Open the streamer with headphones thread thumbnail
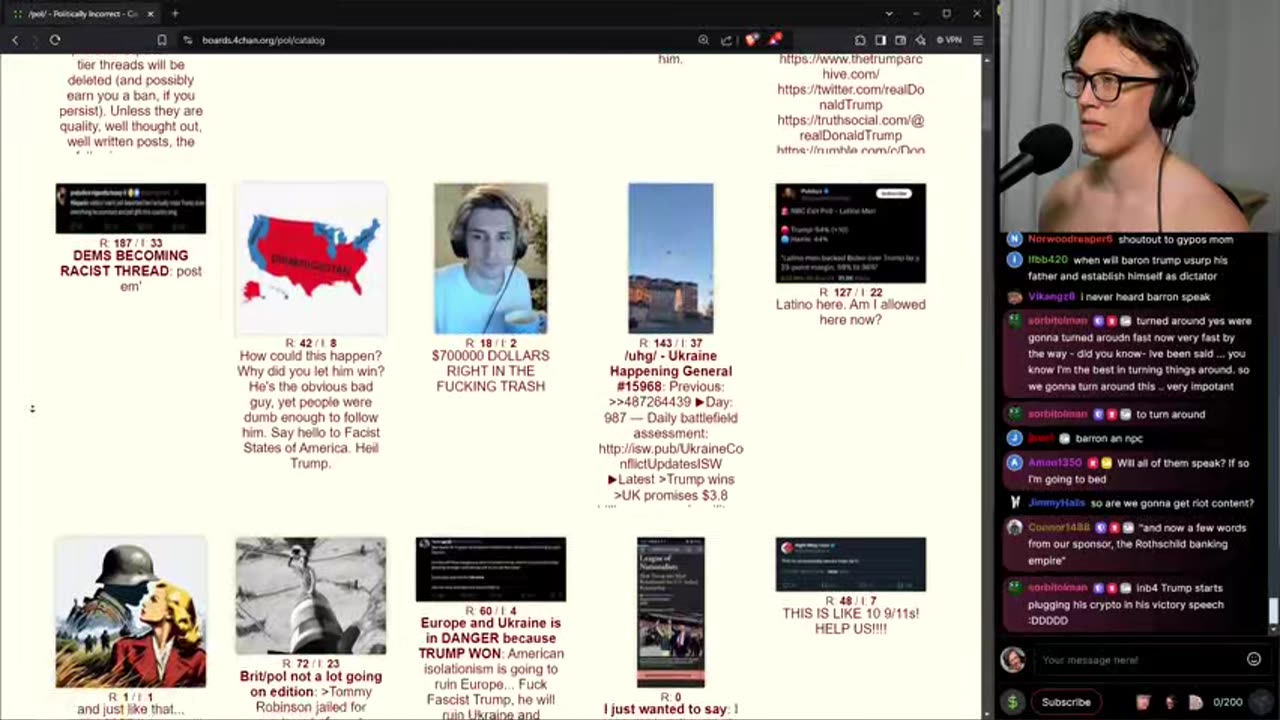Viewport: 1280px width, 720px height. click(490, 258)
